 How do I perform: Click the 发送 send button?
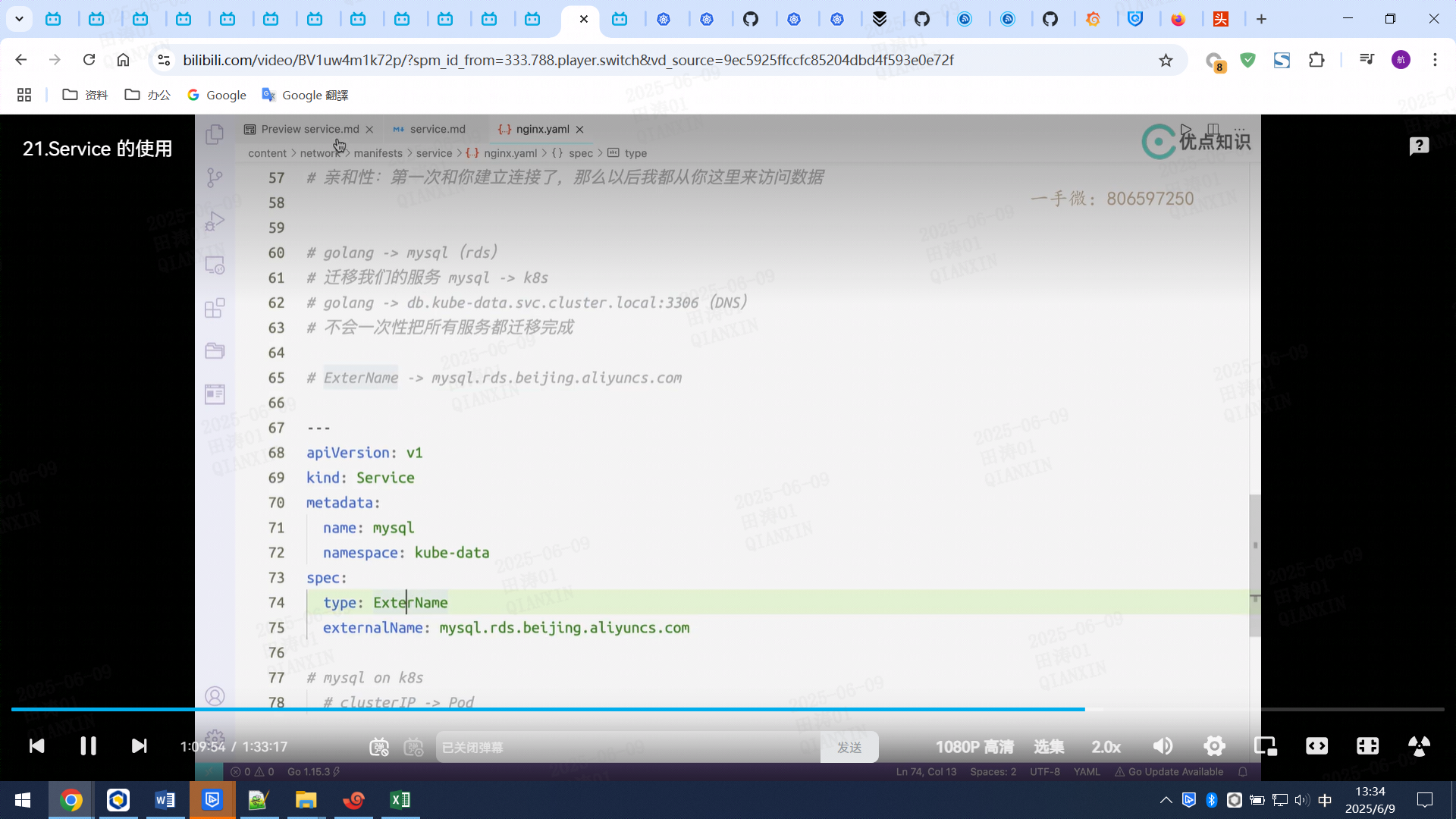pos(849,747)
